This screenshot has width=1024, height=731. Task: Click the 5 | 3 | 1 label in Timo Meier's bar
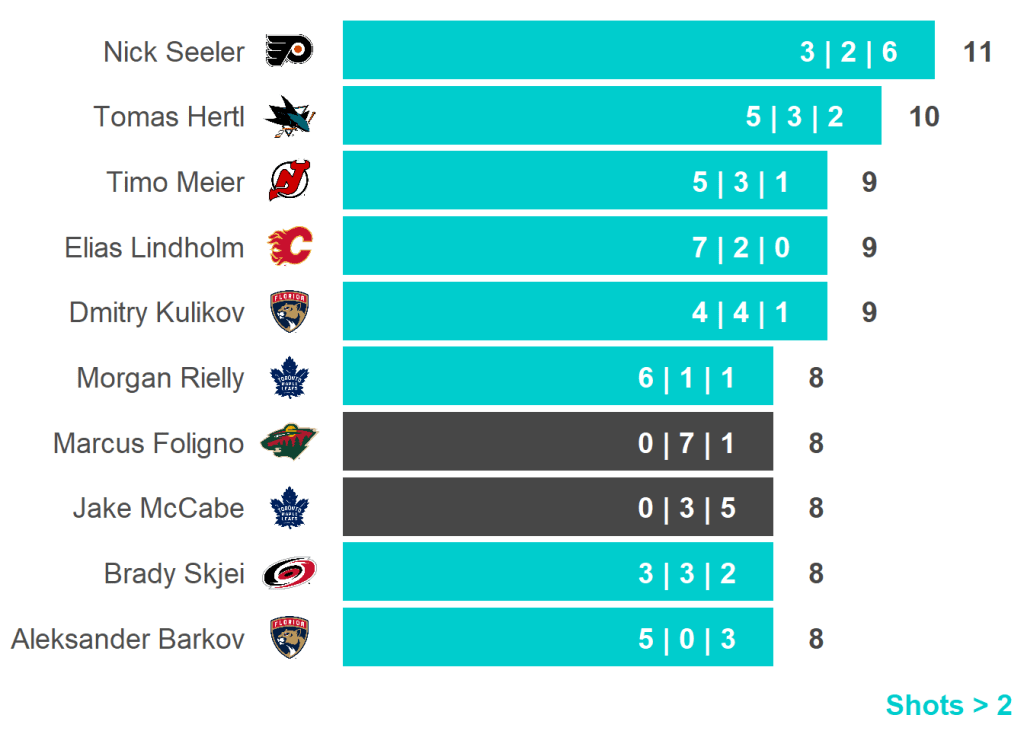coord(741,182)
